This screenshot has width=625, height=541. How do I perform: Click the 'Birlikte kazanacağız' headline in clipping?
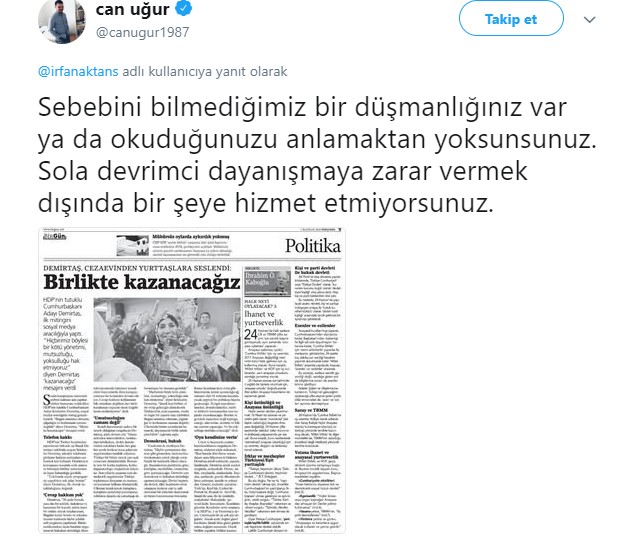tap(142, 282)
